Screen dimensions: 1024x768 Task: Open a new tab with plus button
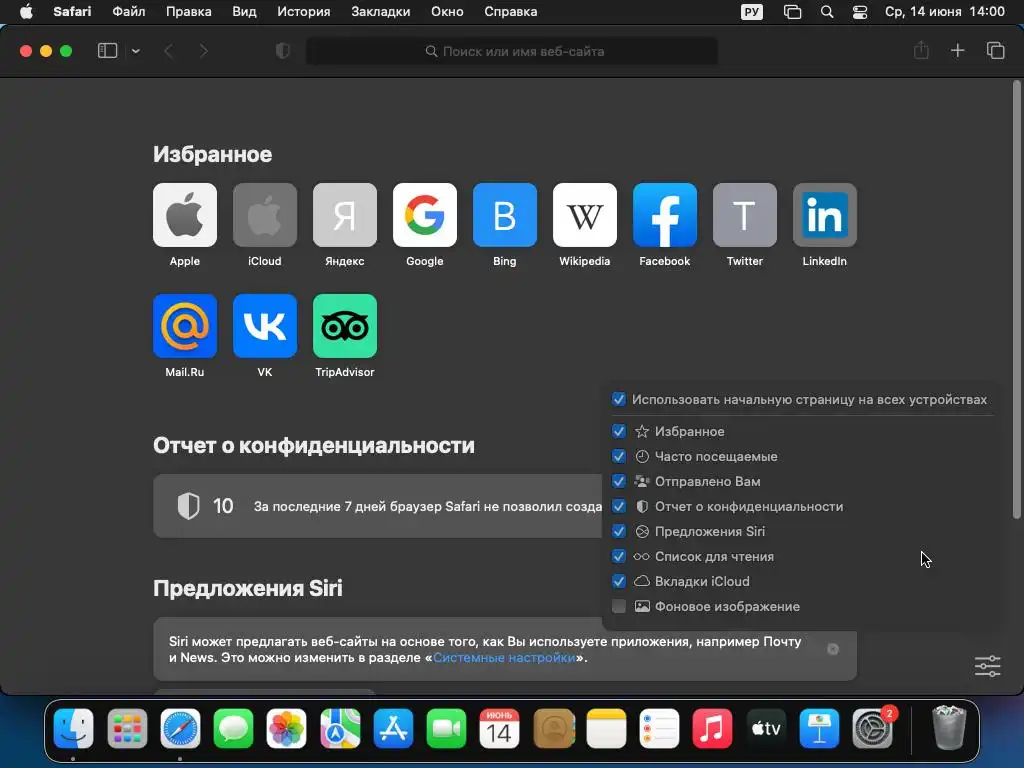point(957,50)
